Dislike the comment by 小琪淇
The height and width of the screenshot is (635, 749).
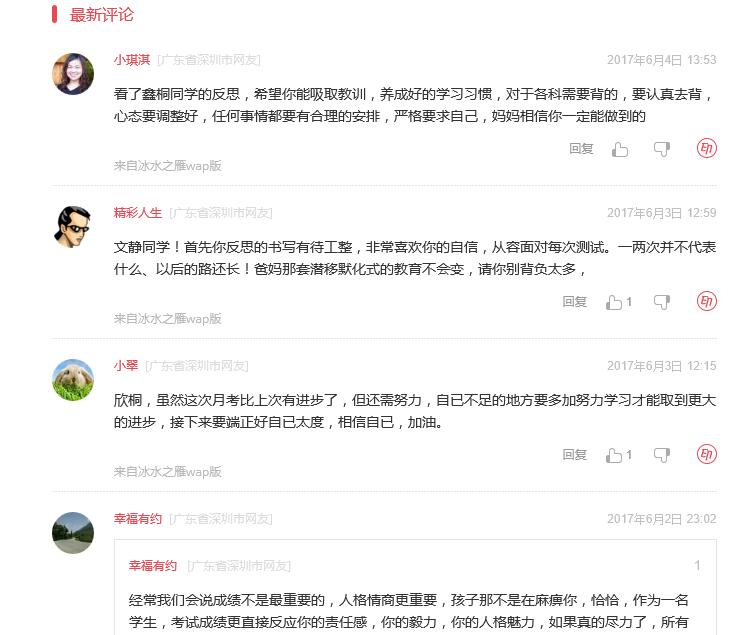click(x=662, y=150)
